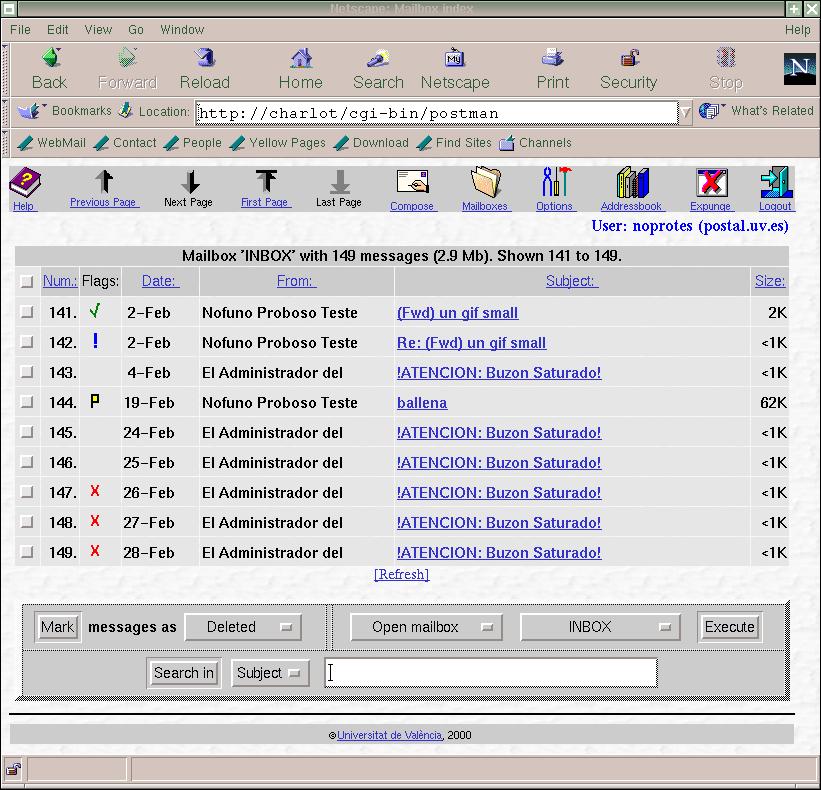Open the Netscape toolbar Search
This screenshot has height=790, width=821.
click(378, 58)
